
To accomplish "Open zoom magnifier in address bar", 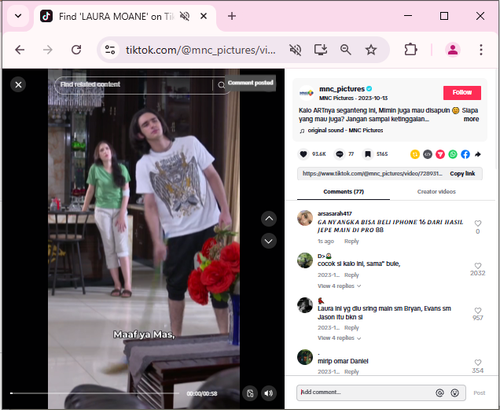I will click(346, 50).
